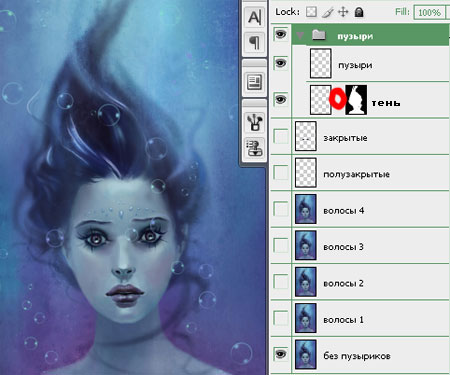Image resolution: width=450 pixels, height=375 pixels.
Task: Hide the пузыри layer inside the group
Action: [281, 63]
